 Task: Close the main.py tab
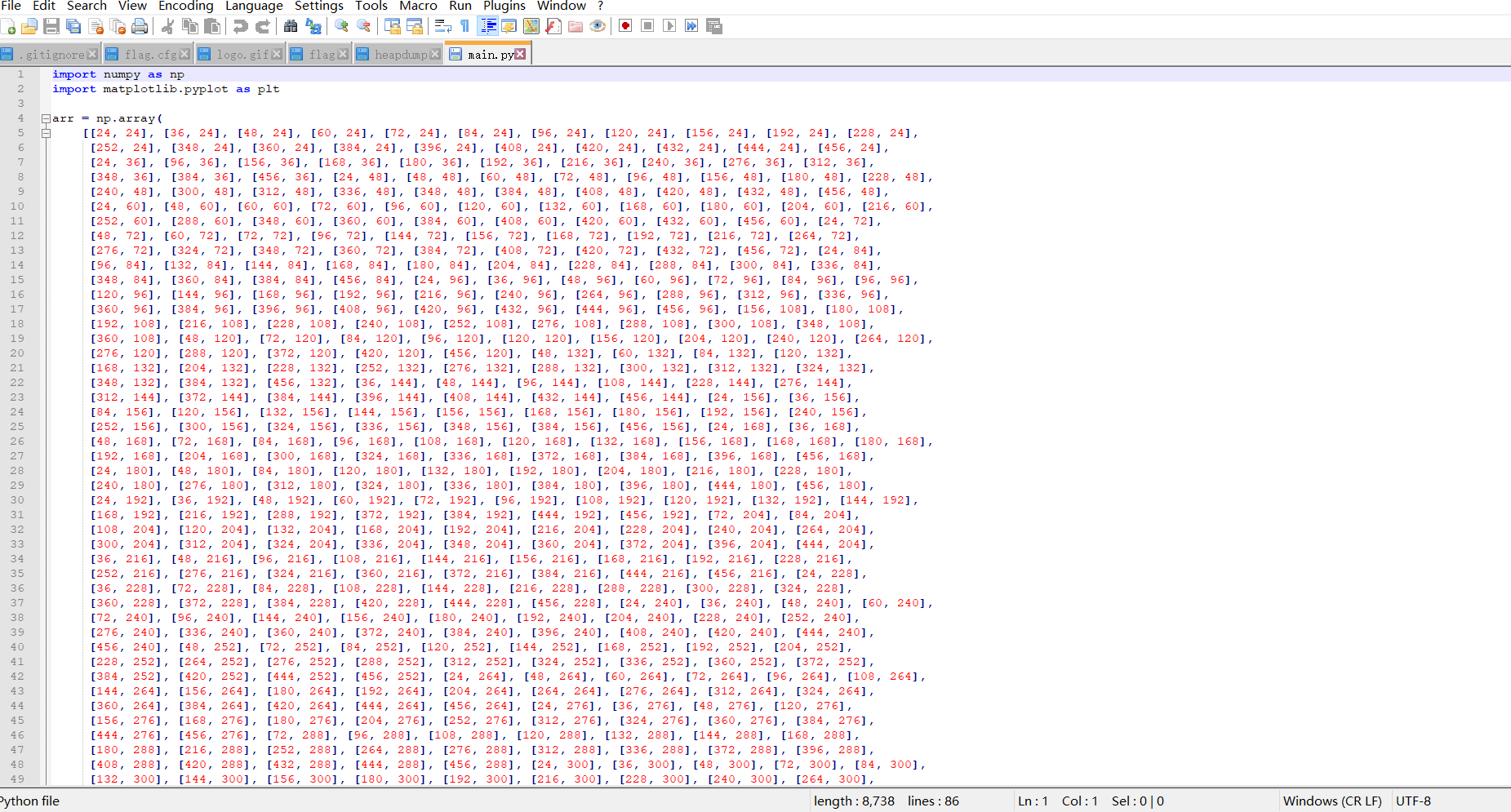521,55
